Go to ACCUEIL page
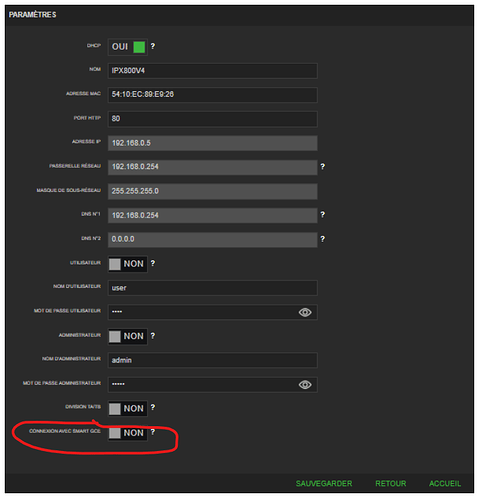 [445, 484]
